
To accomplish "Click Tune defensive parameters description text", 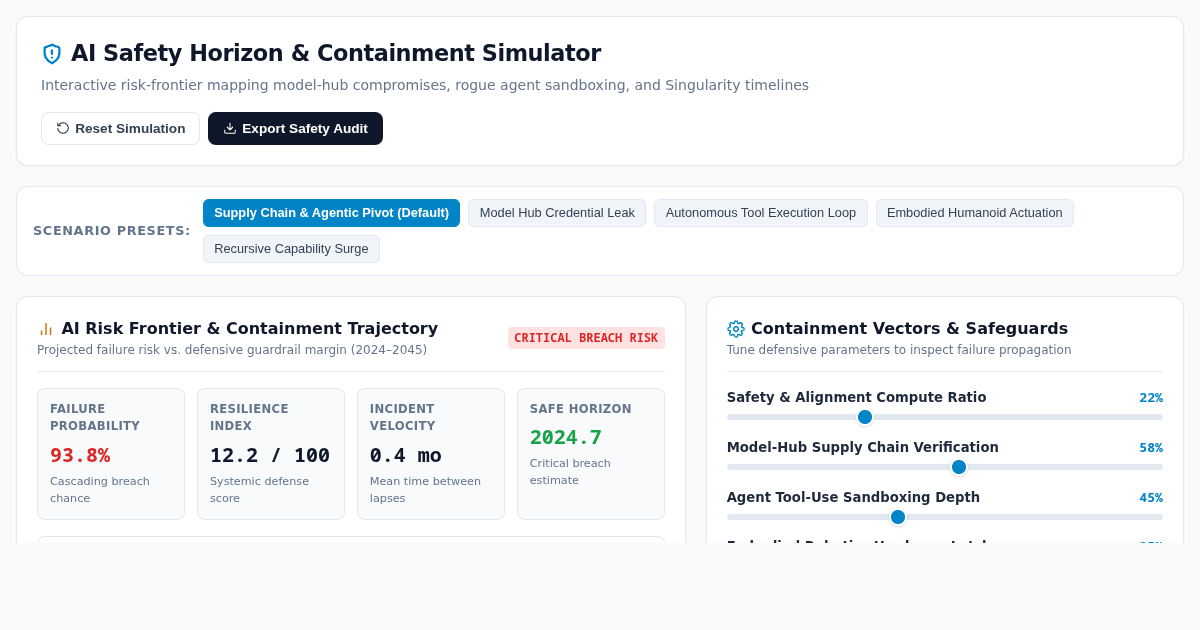I will point(899,350).
